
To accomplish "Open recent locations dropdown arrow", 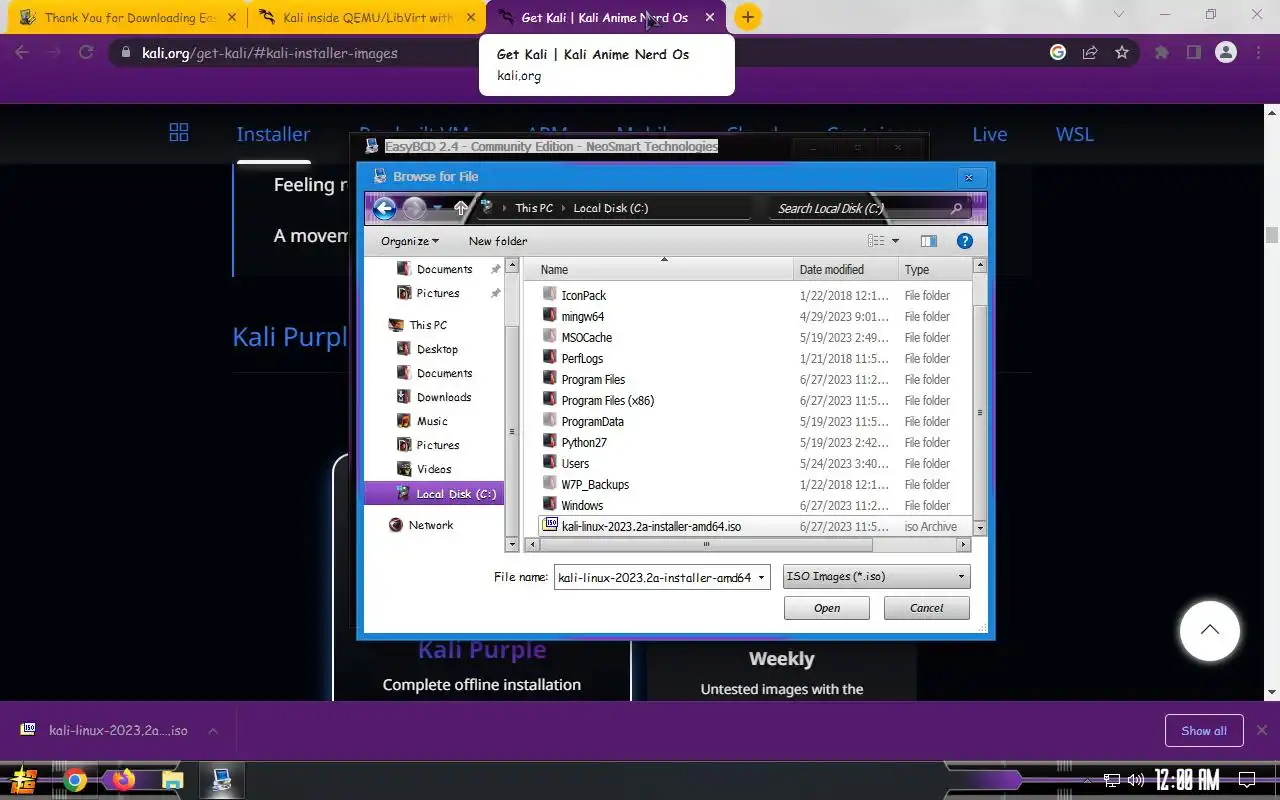I will (x=437, y=208).
